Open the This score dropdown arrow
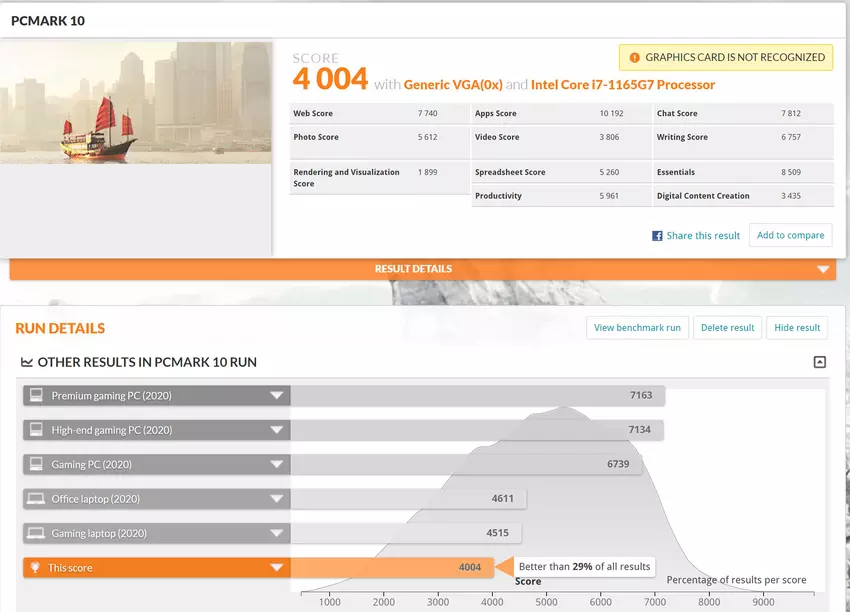The width and height of the screenshot is (850, 612). point(276,568)
